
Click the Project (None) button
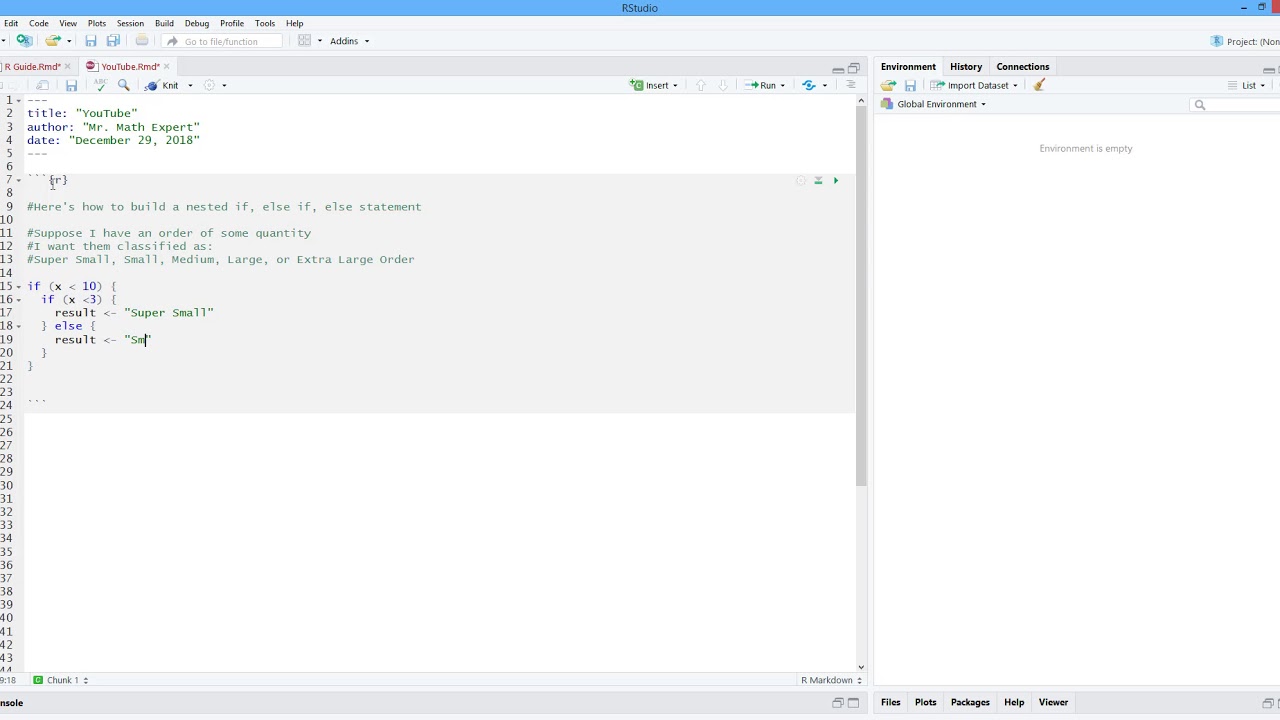(x=1244, y=41)
